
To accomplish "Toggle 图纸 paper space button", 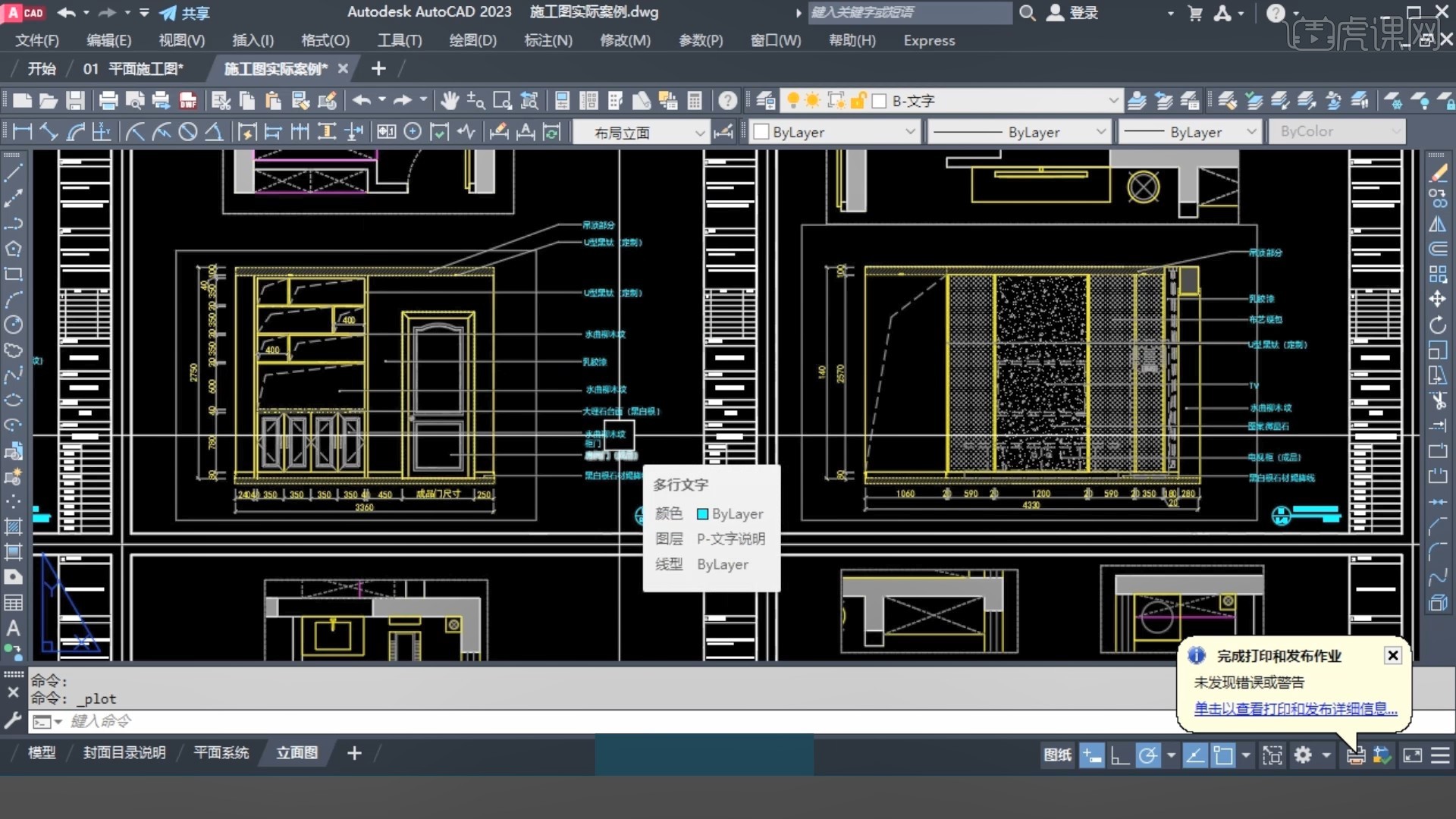I will tap(1058, 755).
